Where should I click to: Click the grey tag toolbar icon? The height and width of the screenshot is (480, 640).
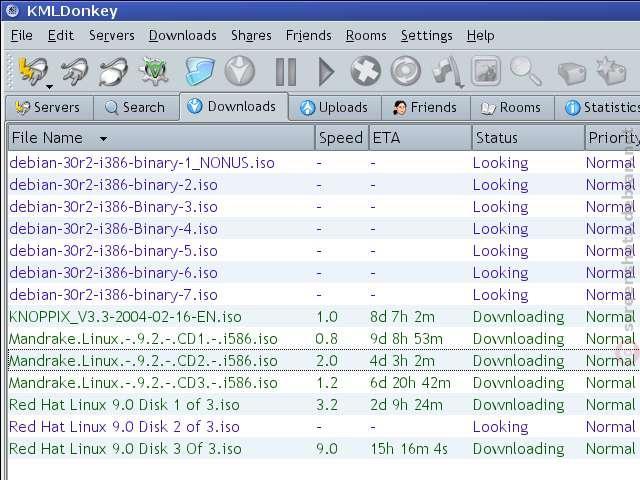572,73
